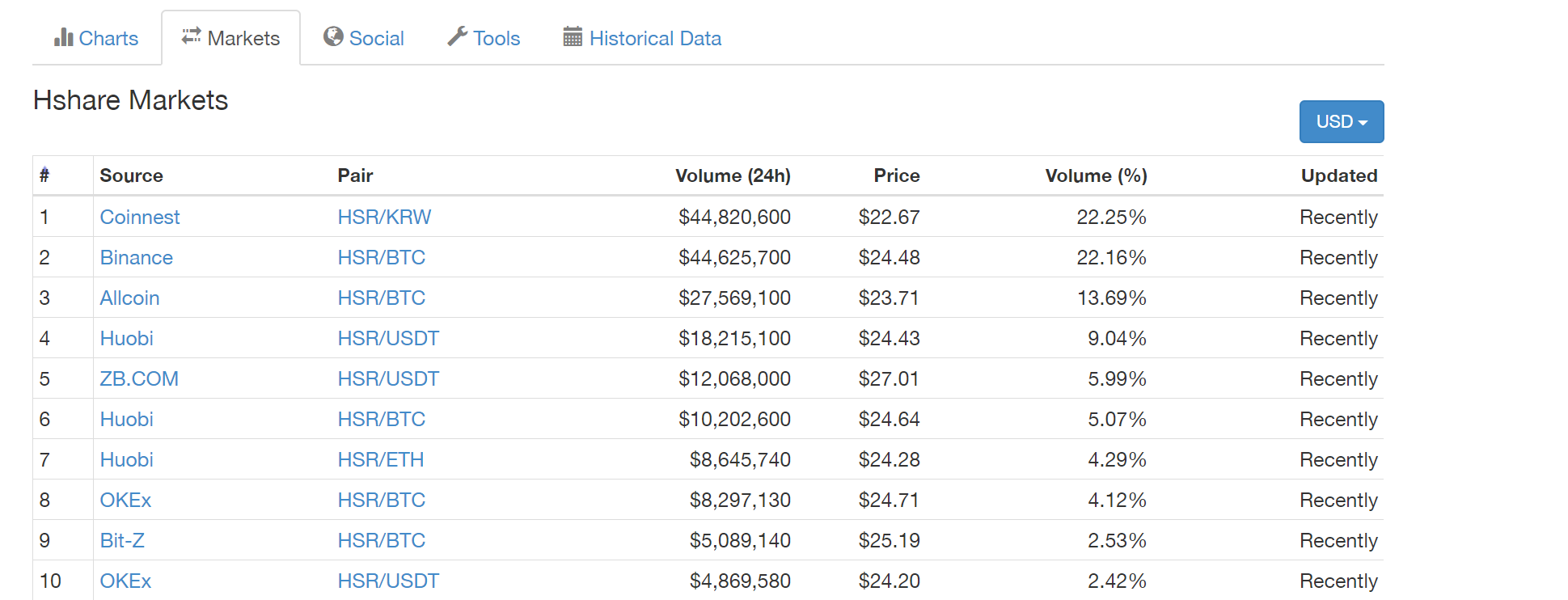This screenshot has height=600, width=1568.
Task: Click the $22.67 price cell
Action: [889, 217]
